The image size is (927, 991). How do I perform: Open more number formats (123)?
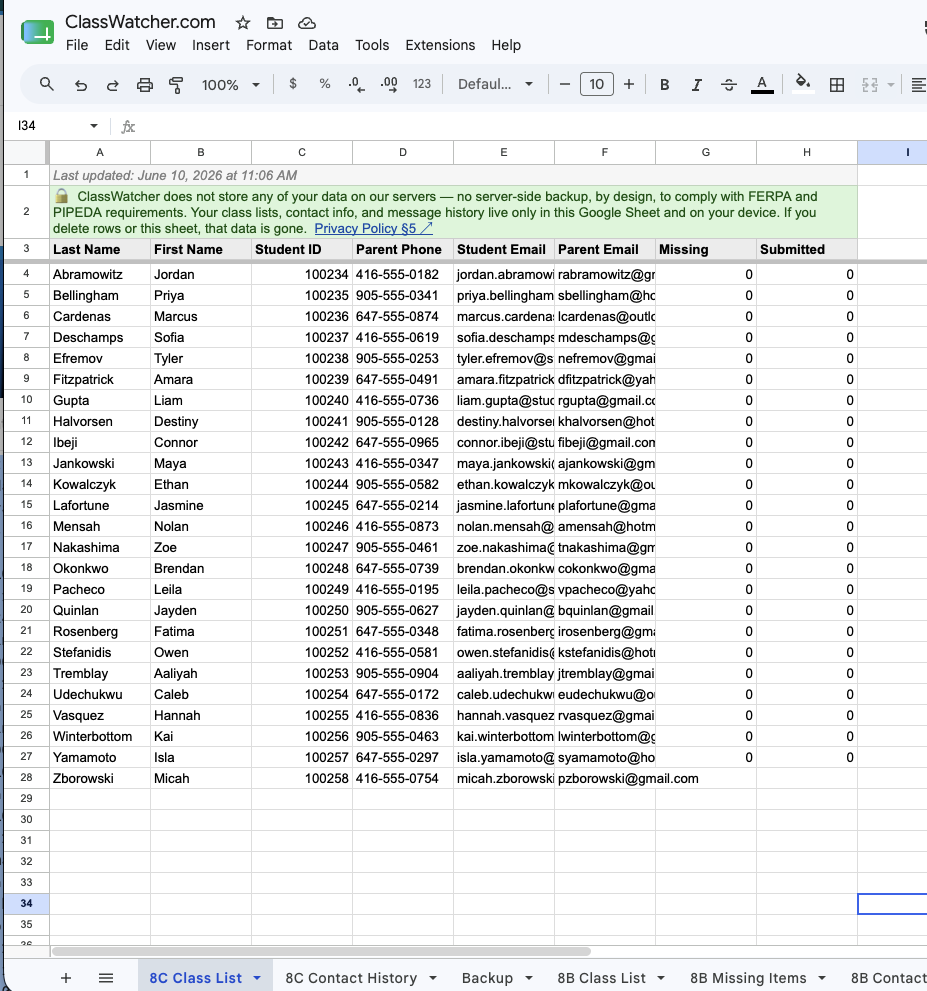click(421, 84)
